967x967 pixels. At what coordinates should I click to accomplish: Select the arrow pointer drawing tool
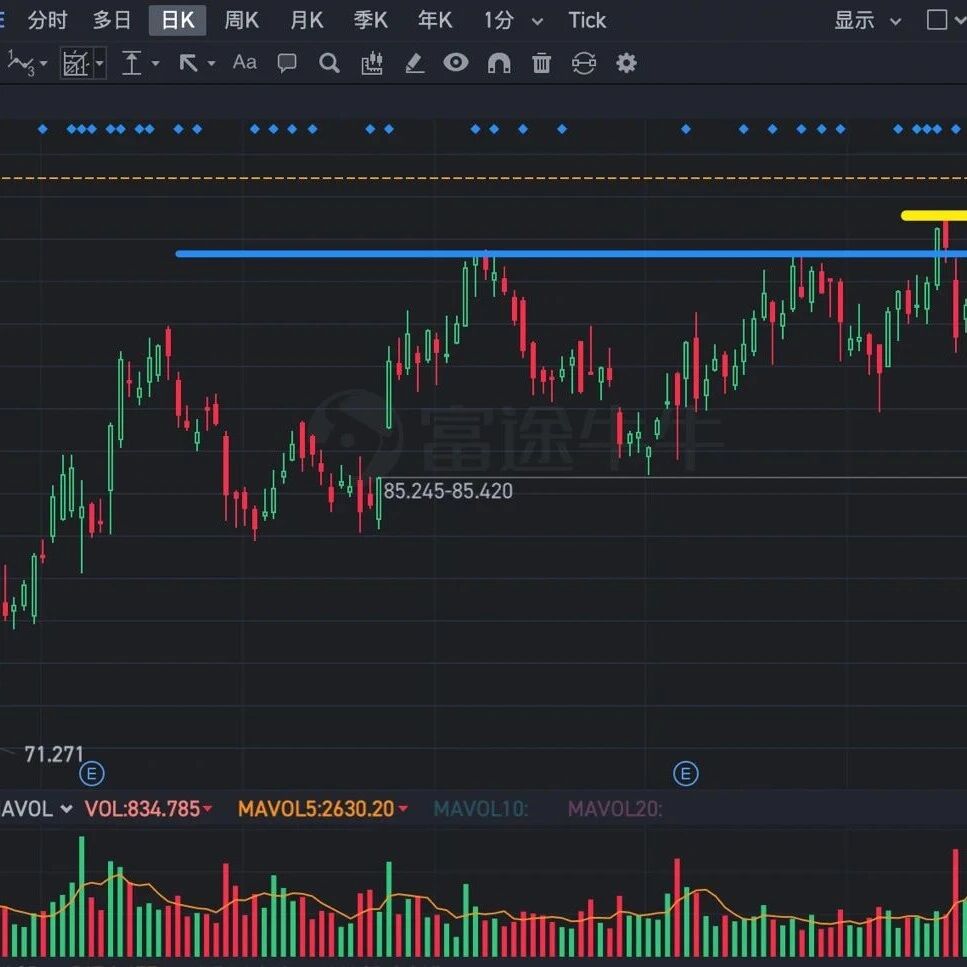[x=188, y=63]
